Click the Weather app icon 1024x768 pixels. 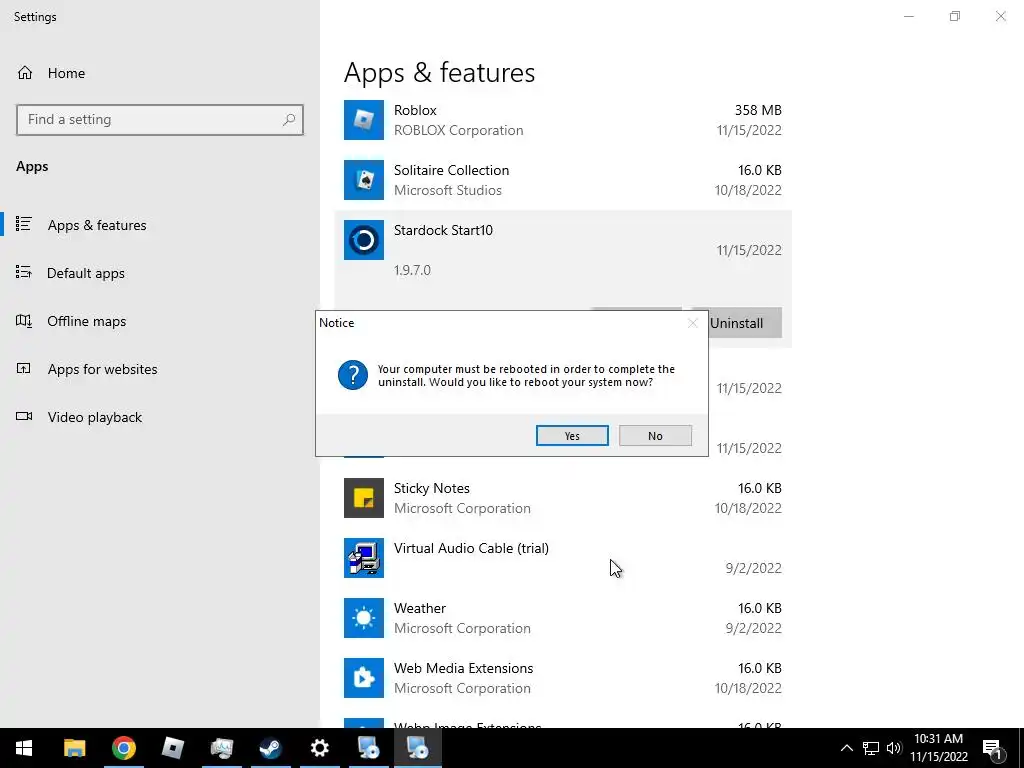[x=364, y=618]
